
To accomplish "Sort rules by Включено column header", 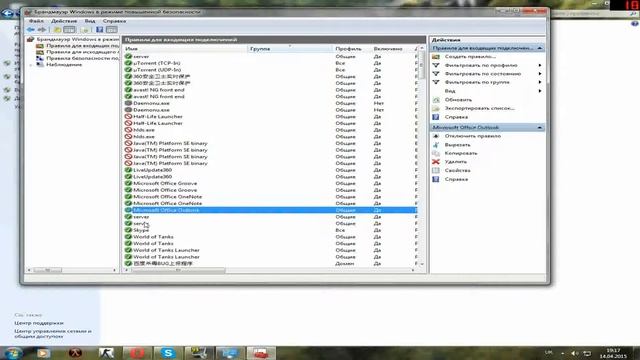I will click(392, 49).
